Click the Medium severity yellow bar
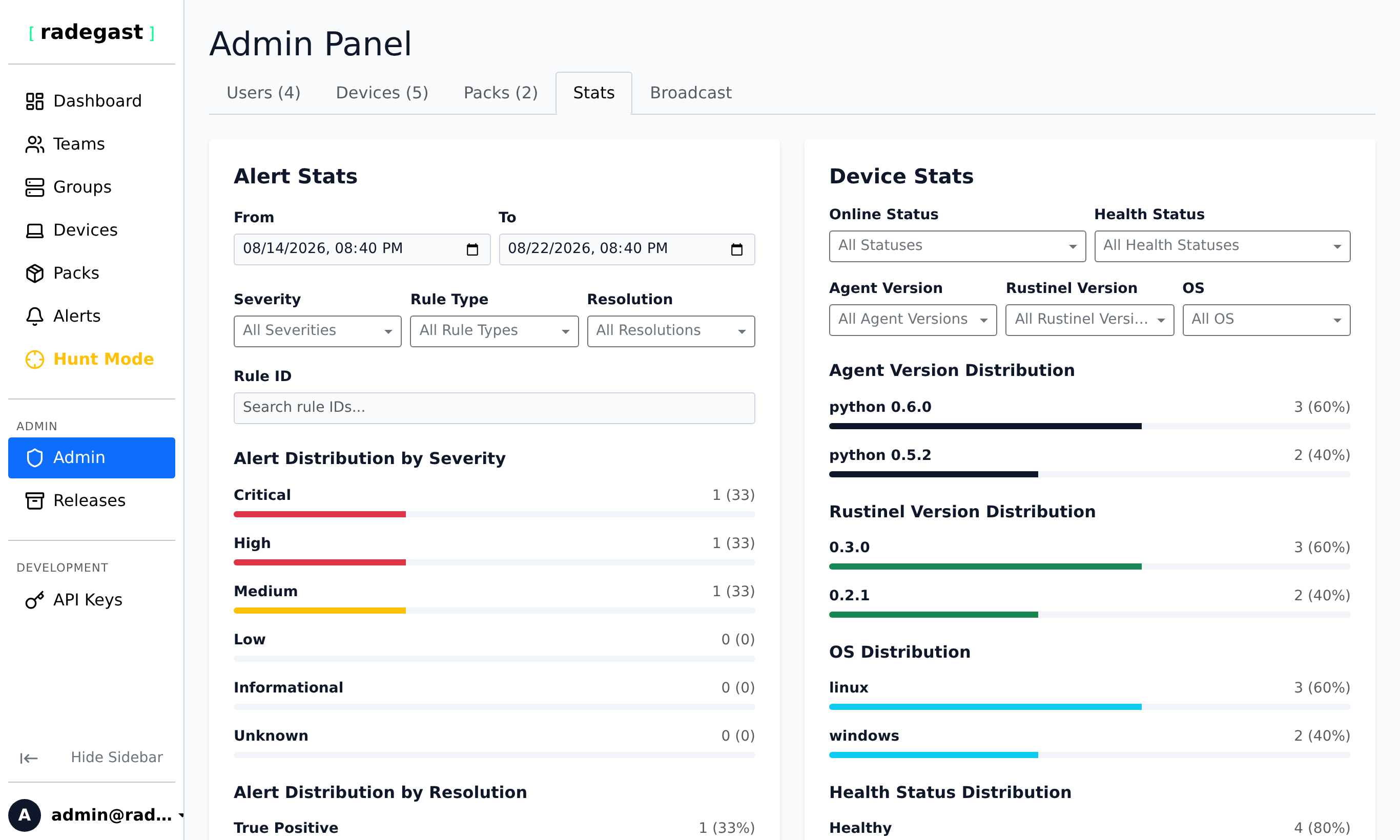The image size is (1400, 840). click(320, 611)
